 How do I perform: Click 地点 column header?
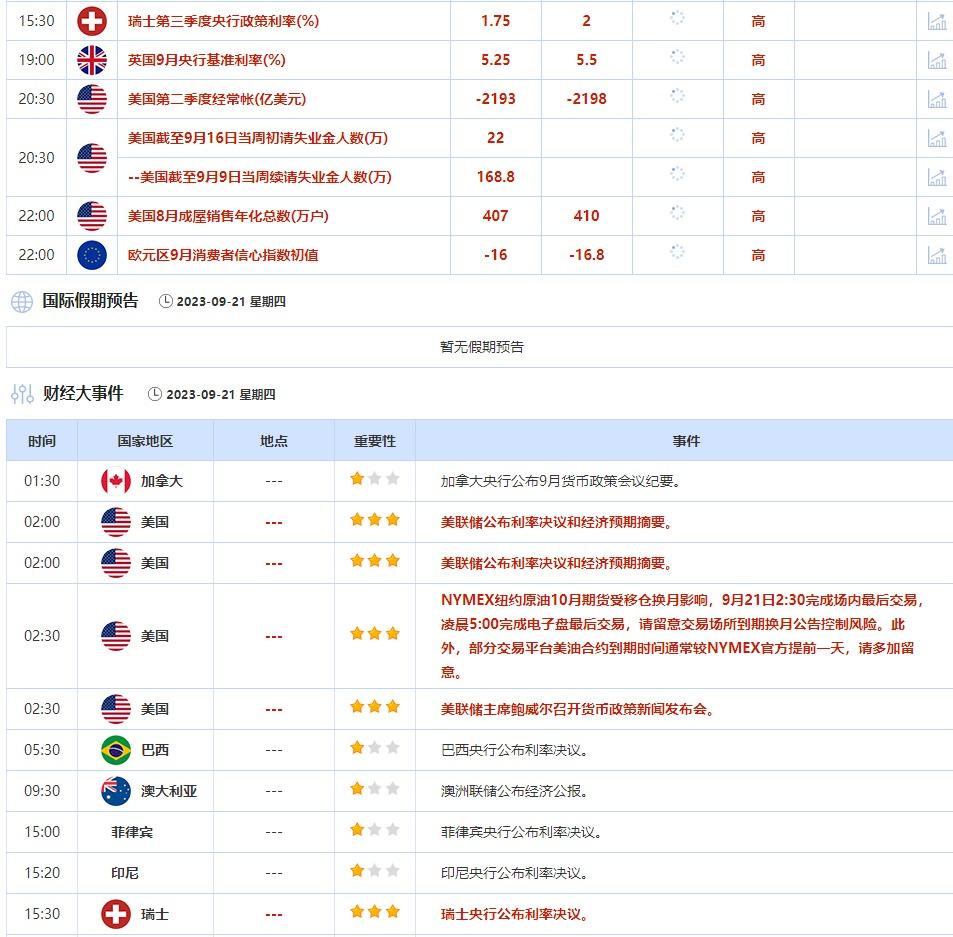[274, 441]
